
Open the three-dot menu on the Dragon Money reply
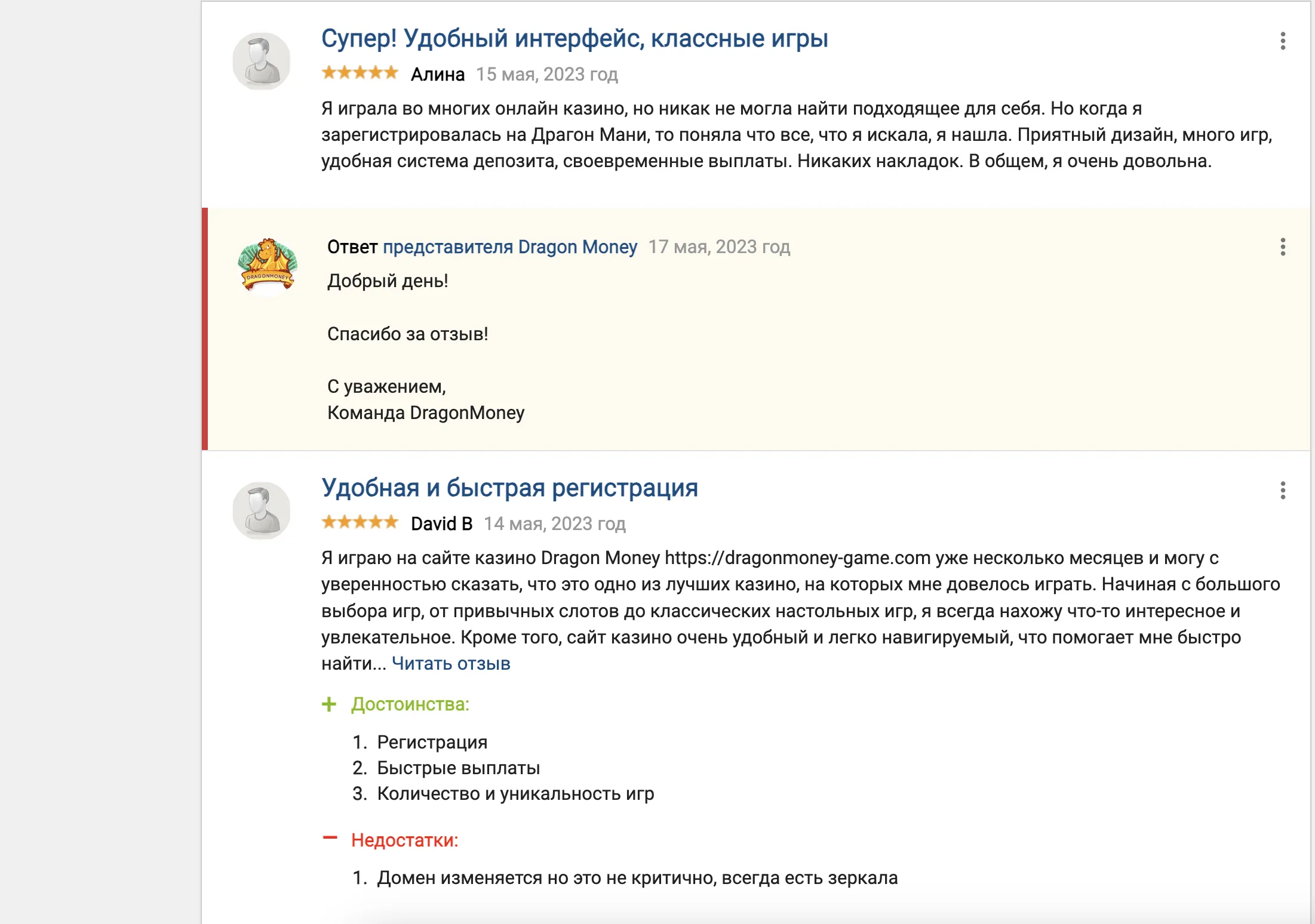[1282, 247]
